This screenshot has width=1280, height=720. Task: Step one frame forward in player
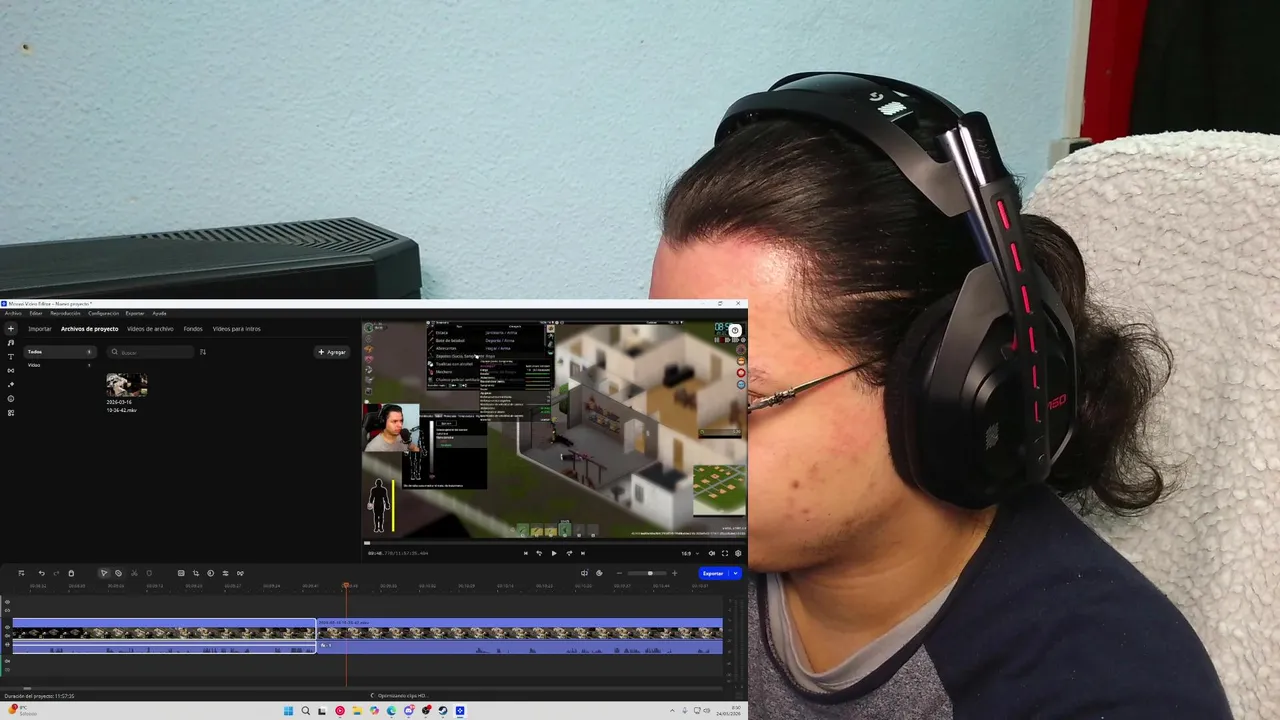point(569,553)
